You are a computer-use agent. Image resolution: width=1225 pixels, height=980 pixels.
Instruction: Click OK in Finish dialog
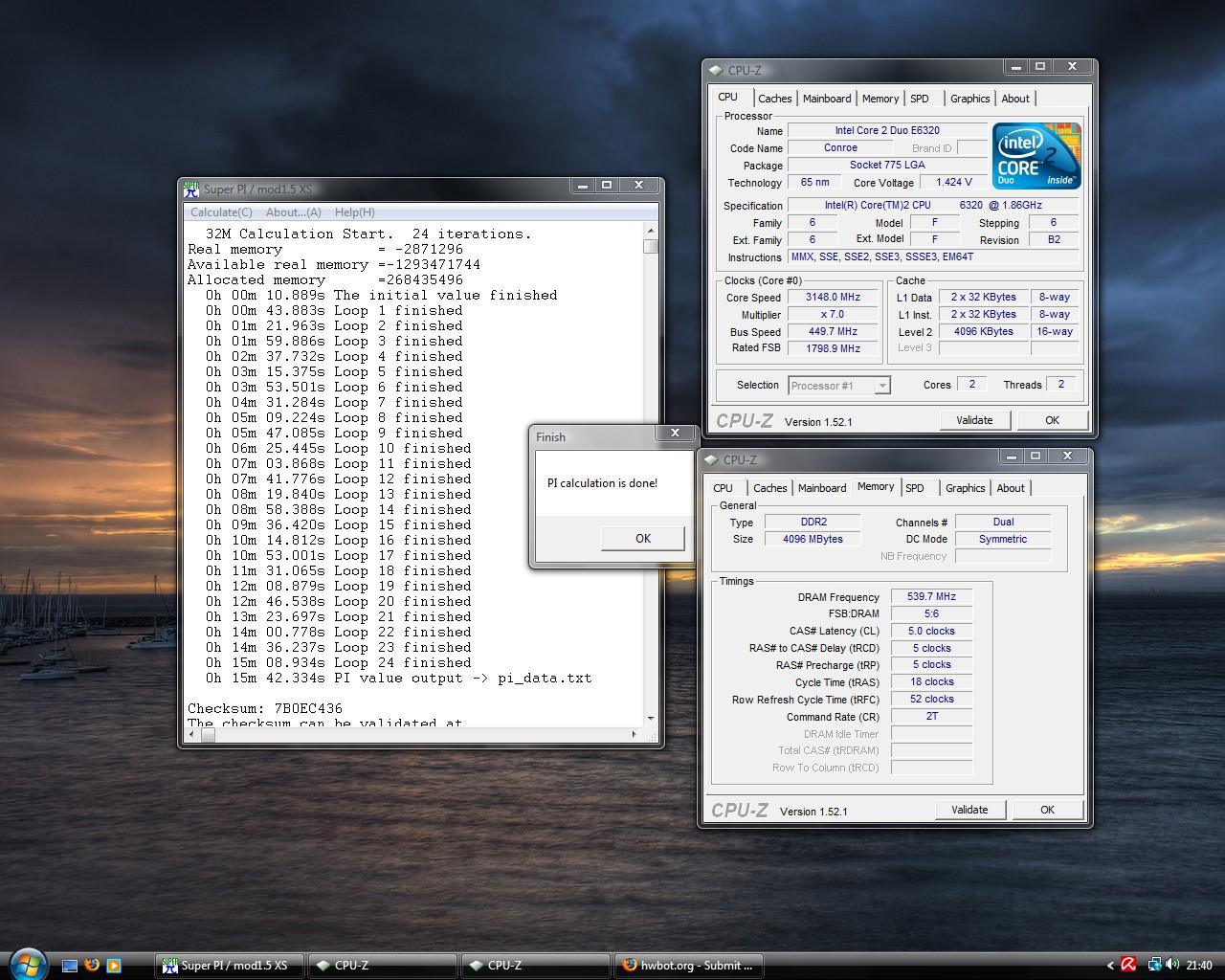click(x=642, y=539)
